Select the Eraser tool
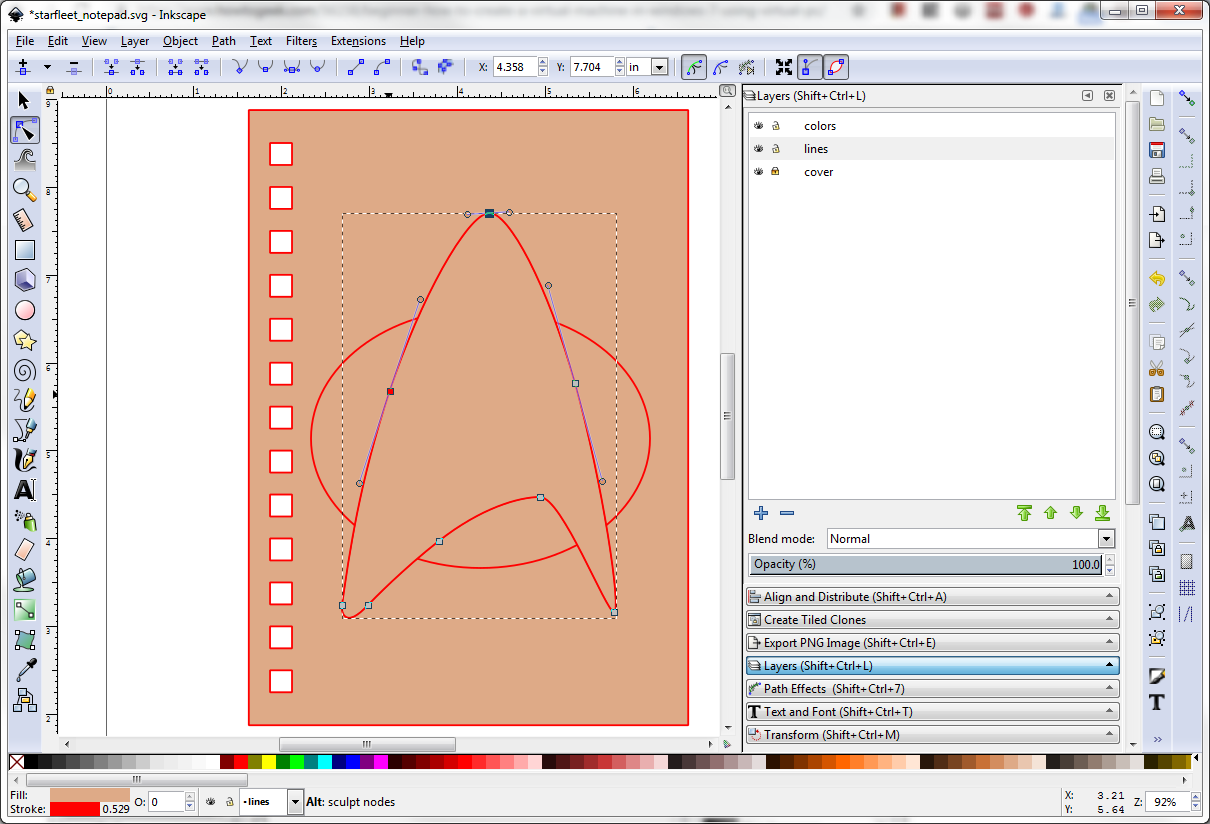 [x=25, y=549]
